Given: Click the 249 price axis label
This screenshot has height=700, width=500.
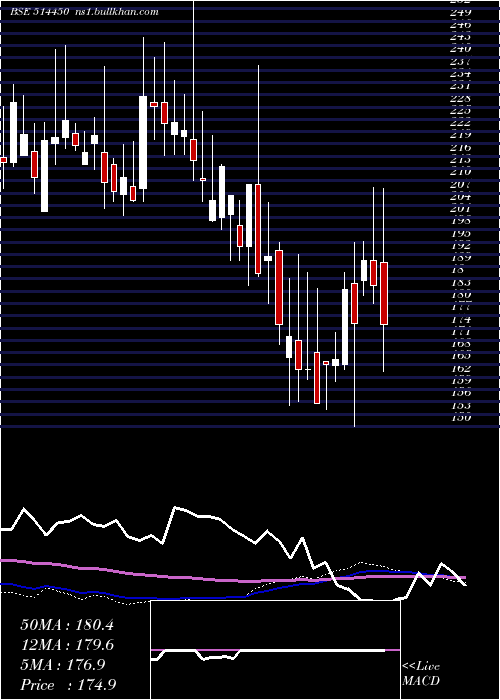Looking at the screenshot, I should tap(460, 12).
